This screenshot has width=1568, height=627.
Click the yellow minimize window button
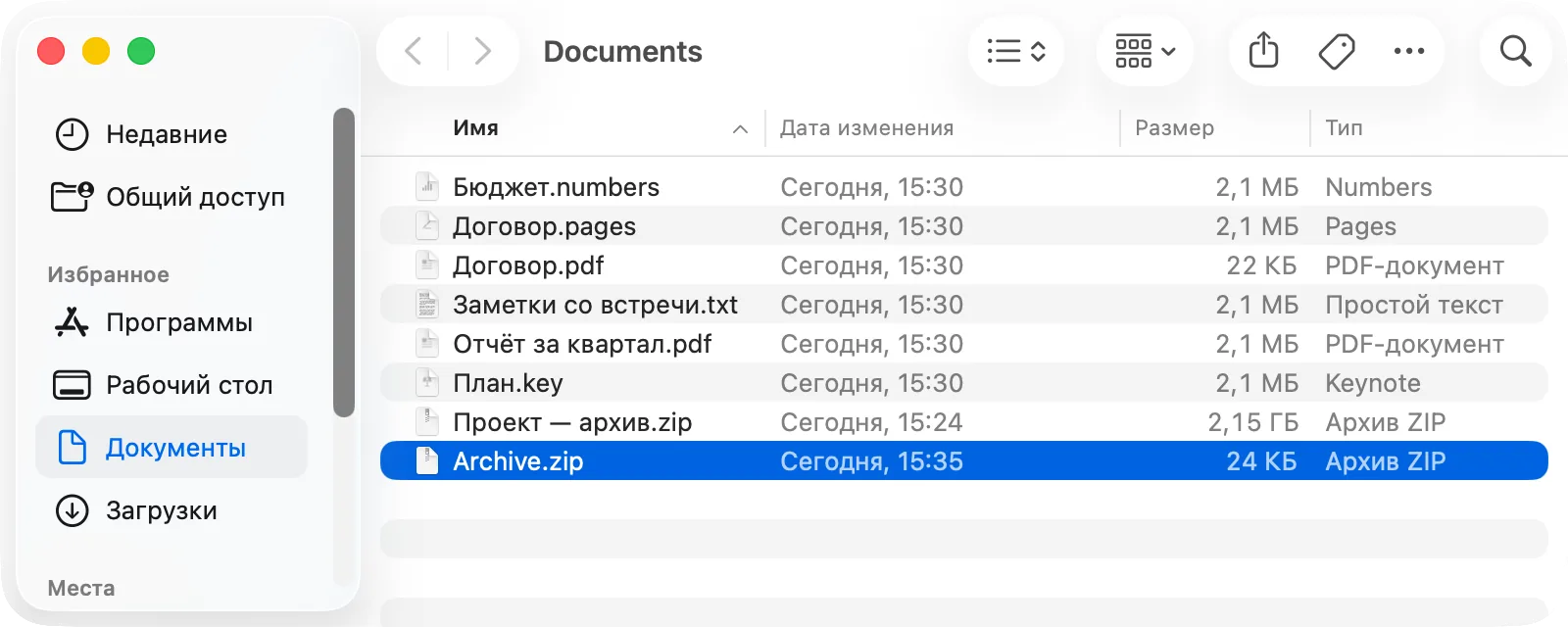point(96,50)
